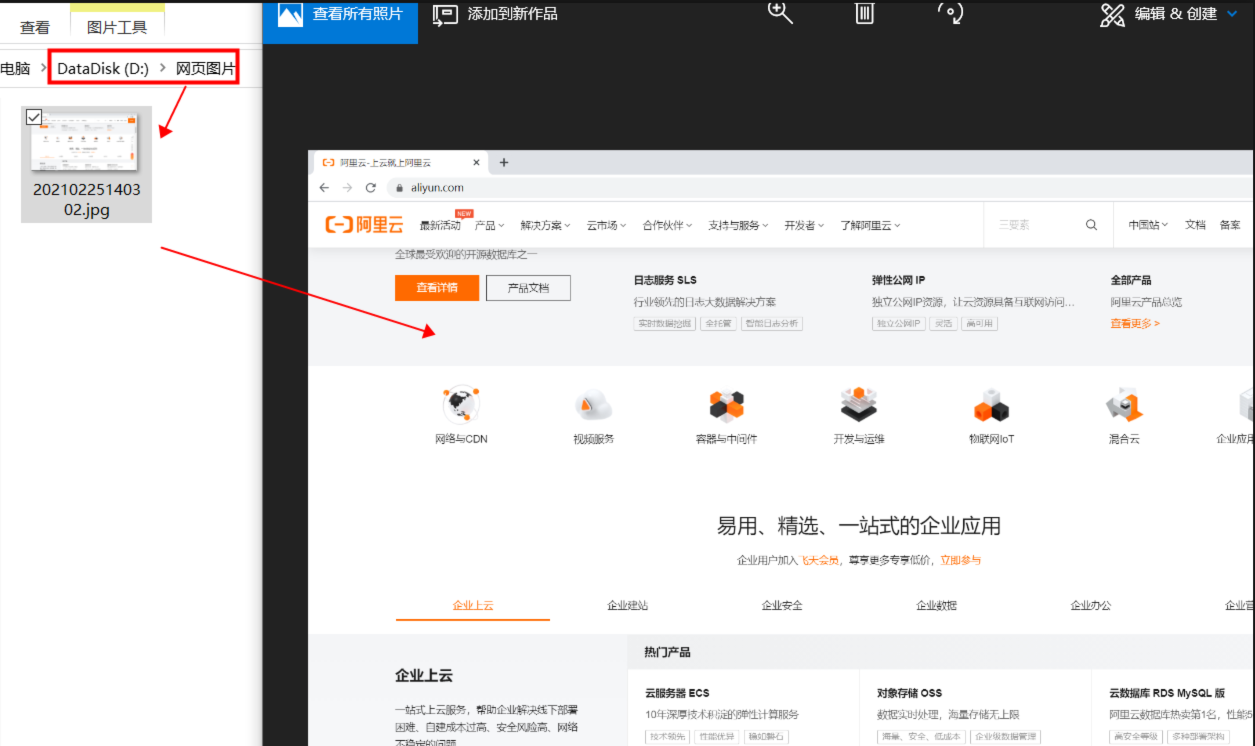The height and width of the screenshot is (746, 1255).
Task: Click the 视频服务 cloud icon
Action: coord(593,405)
